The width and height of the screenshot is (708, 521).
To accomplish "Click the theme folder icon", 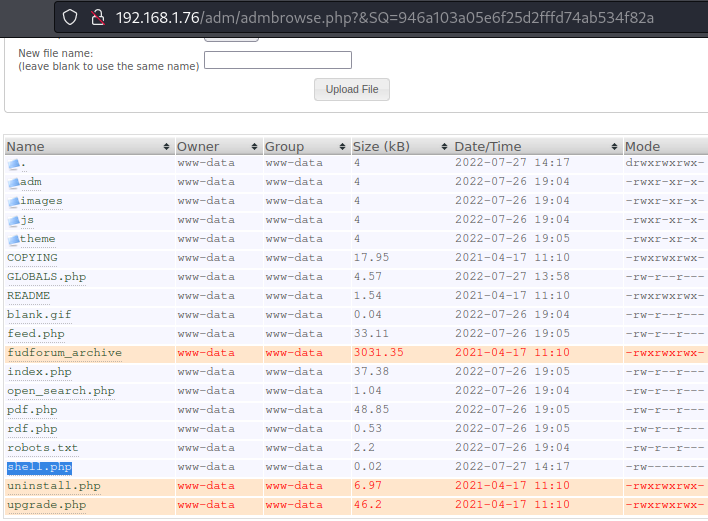I will click(14, 239).
